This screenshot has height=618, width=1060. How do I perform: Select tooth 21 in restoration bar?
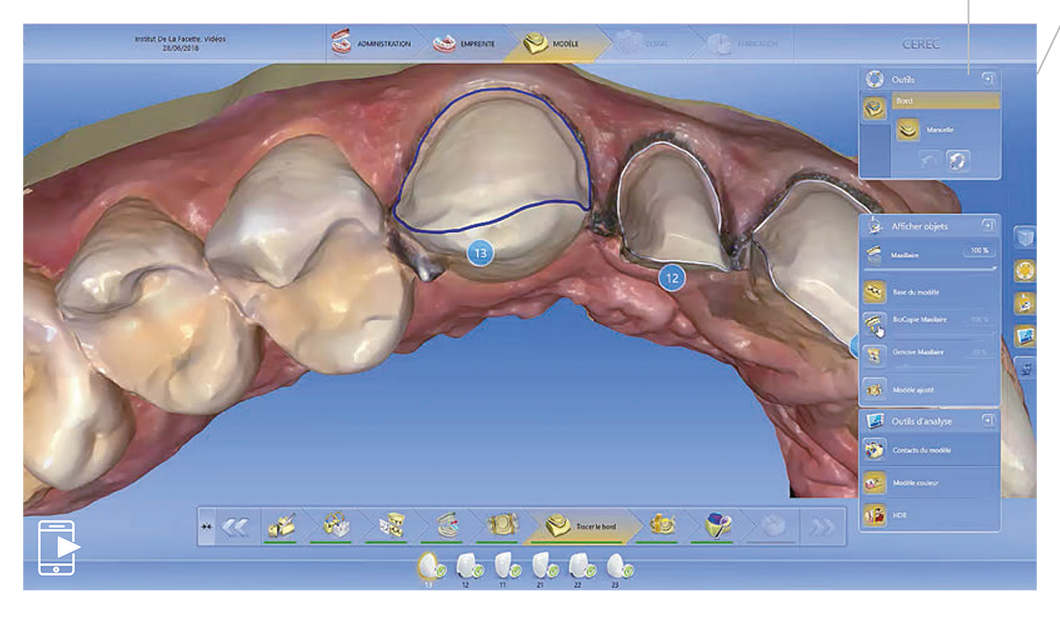tap(543, 566)
